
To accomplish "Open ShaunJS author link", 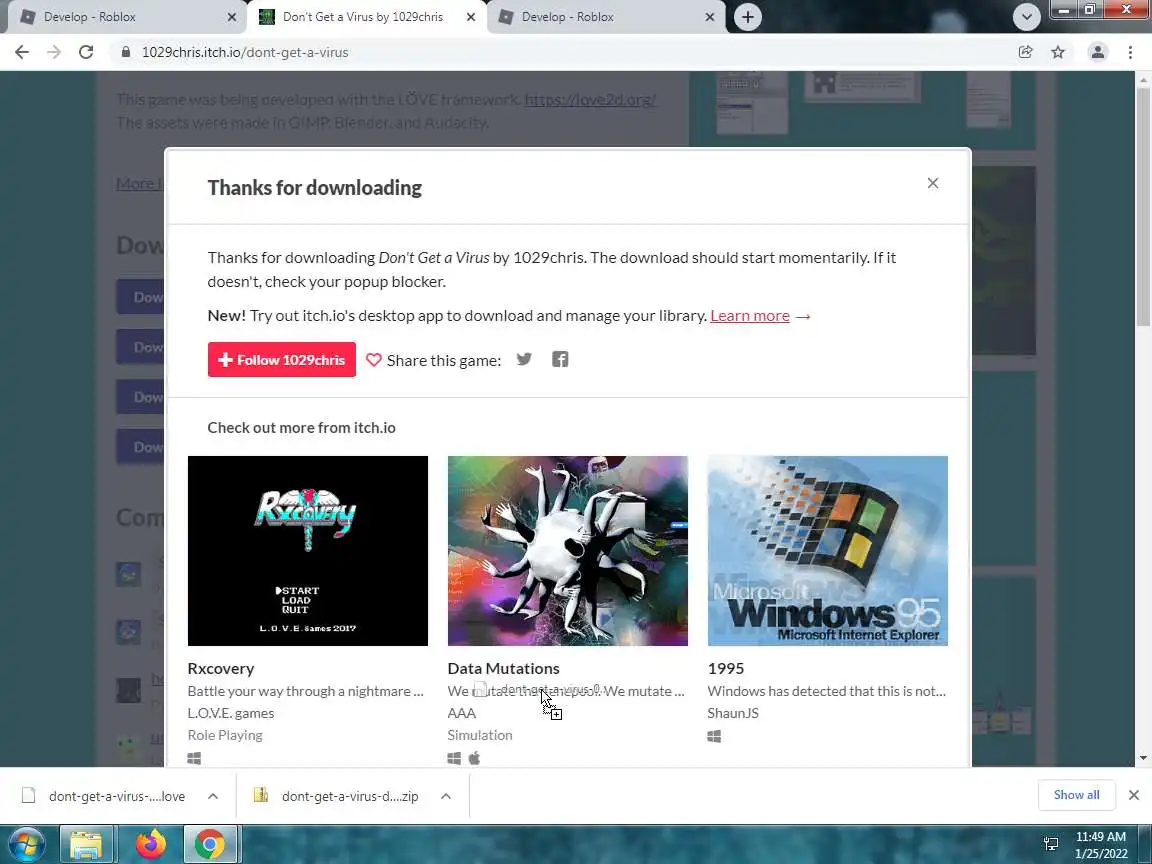I will [733, 713].
